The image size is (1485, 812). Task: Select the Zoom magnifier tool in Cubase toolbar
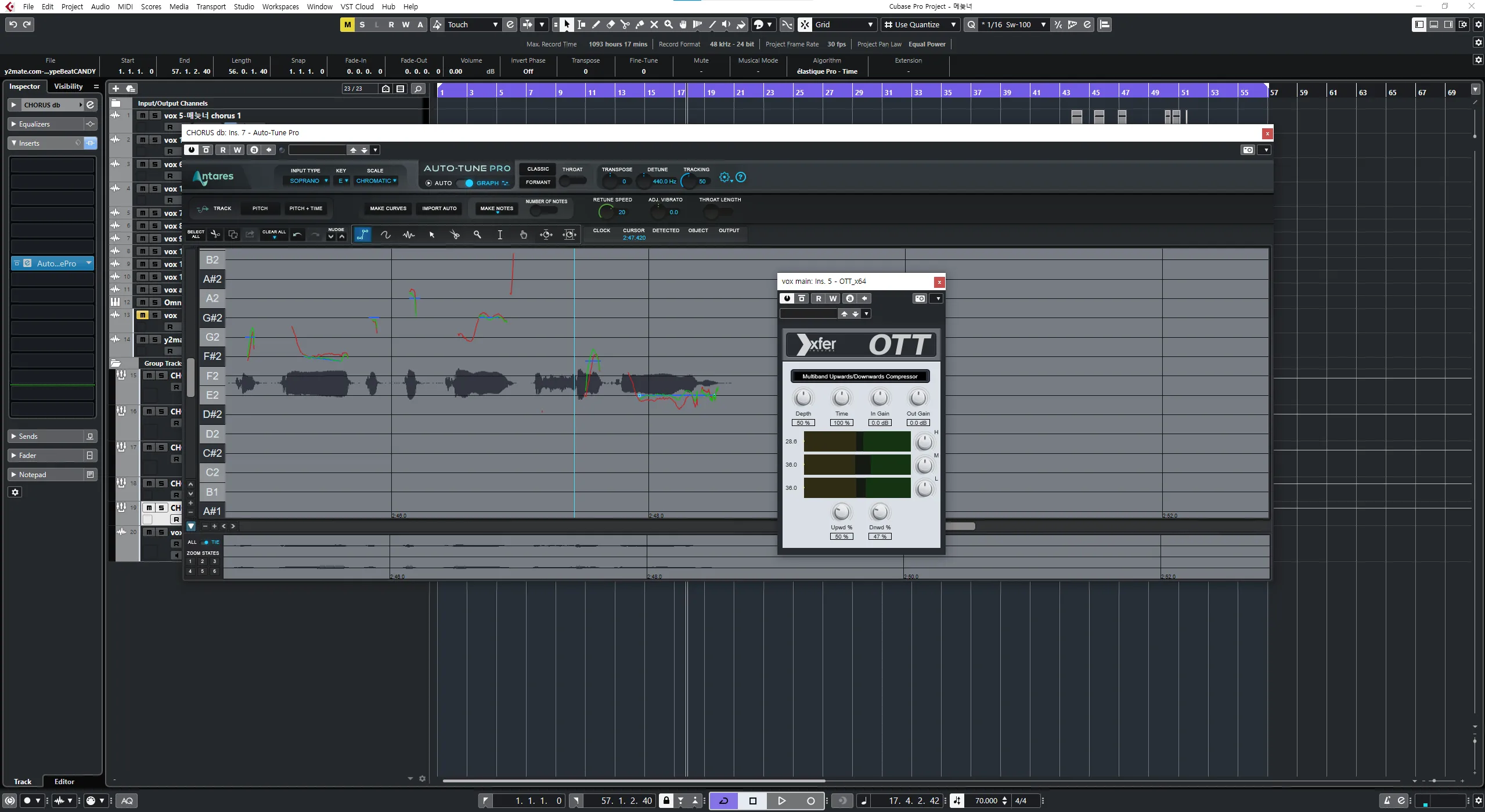tap(668, 24)
